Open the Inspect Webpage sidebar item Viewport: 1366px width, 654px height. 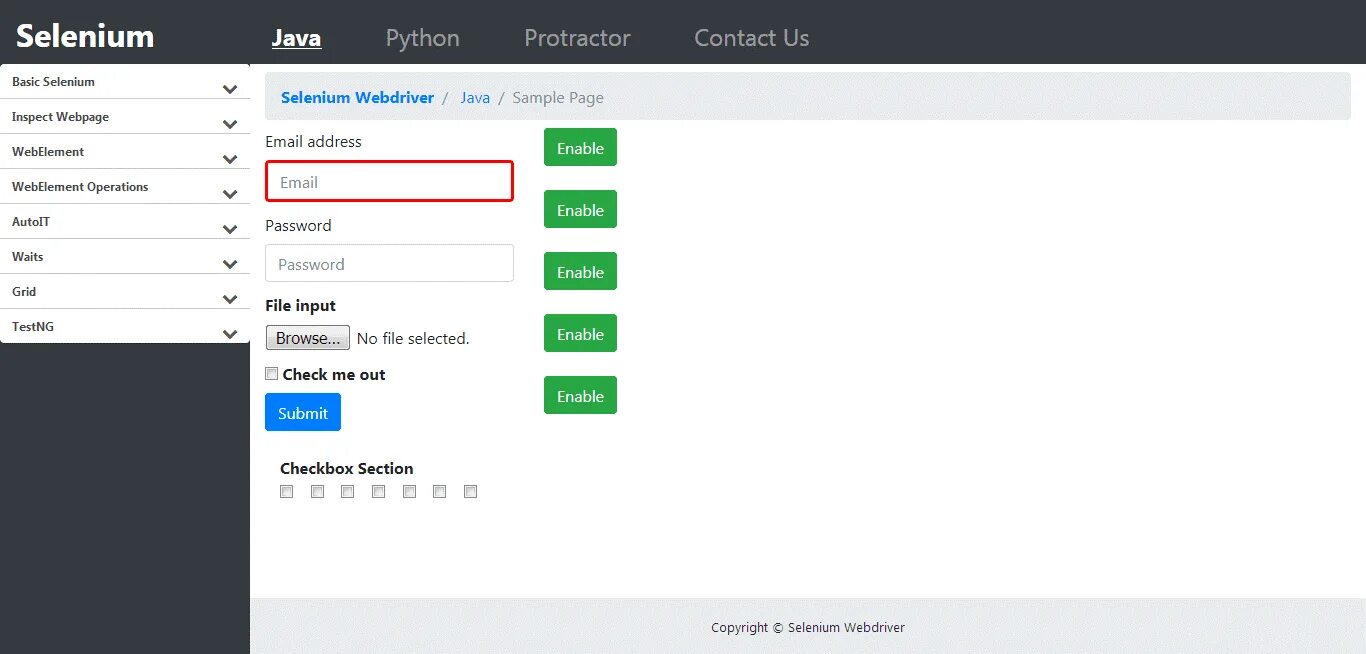[x=125, y=117]
